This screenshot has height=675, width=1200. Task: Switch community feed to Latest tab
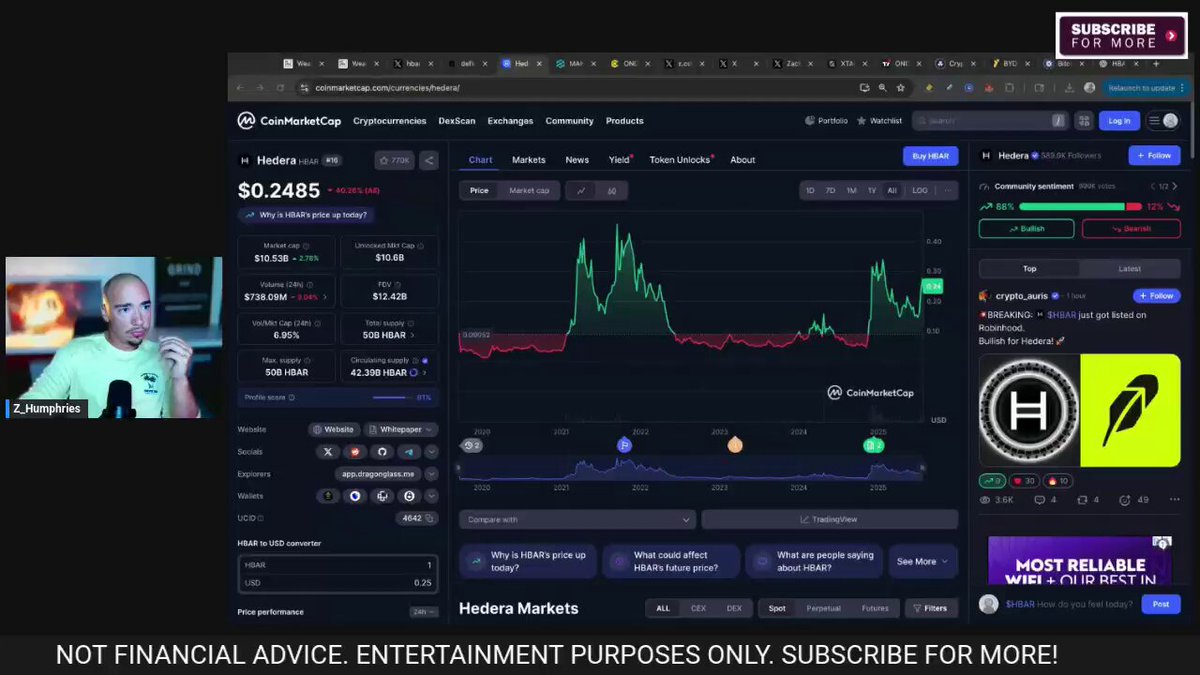tap(1129, 269)
